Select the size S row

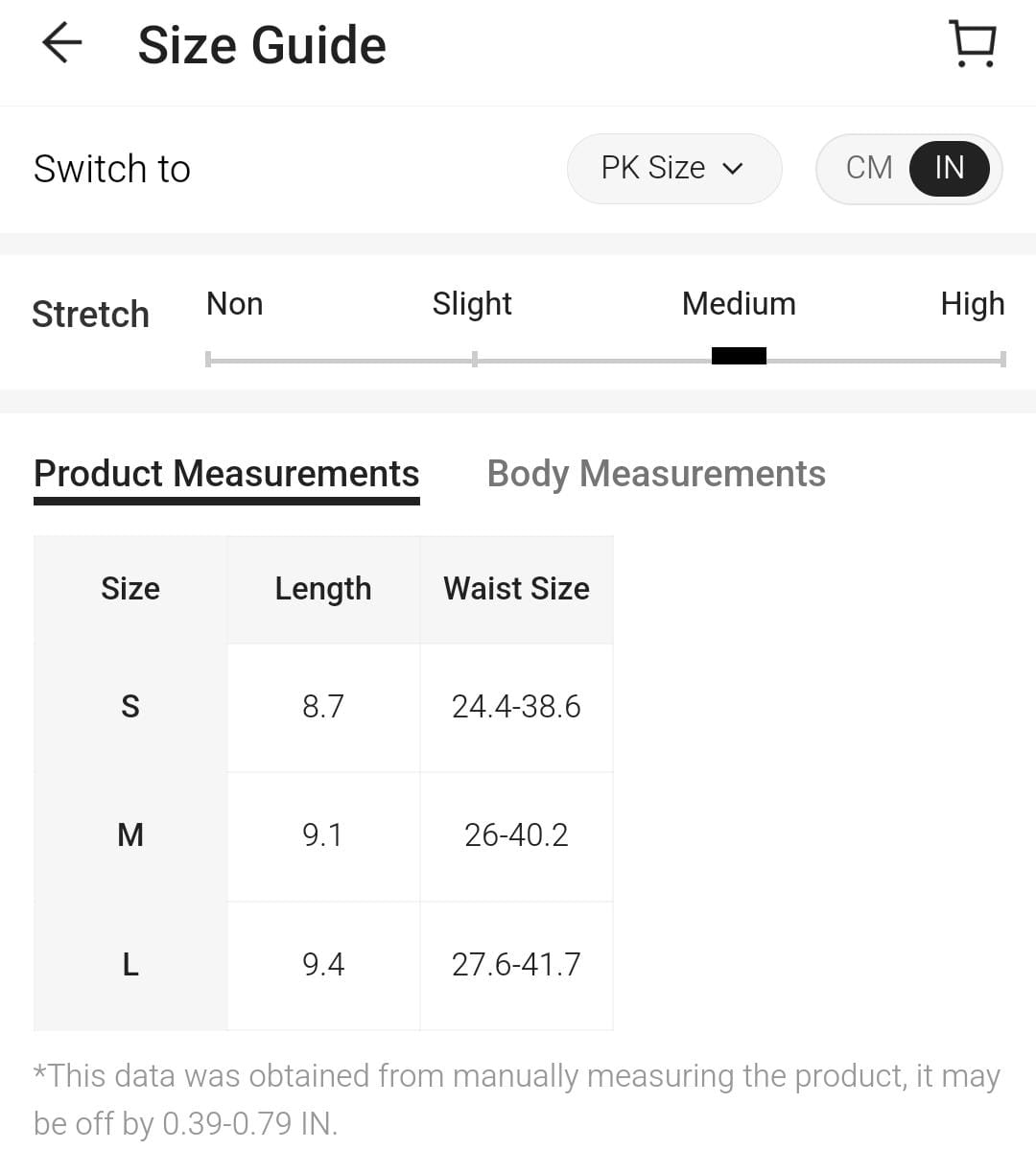click(130, 707)
